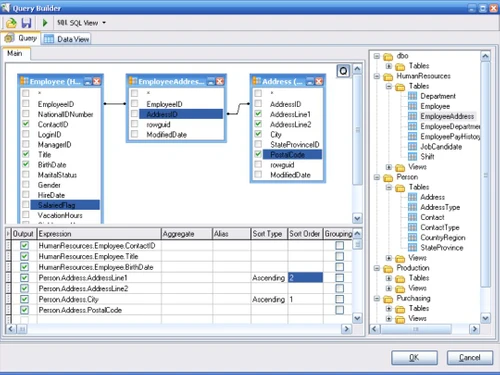Open the SQL View dropdown arrow

click(104, 23)
